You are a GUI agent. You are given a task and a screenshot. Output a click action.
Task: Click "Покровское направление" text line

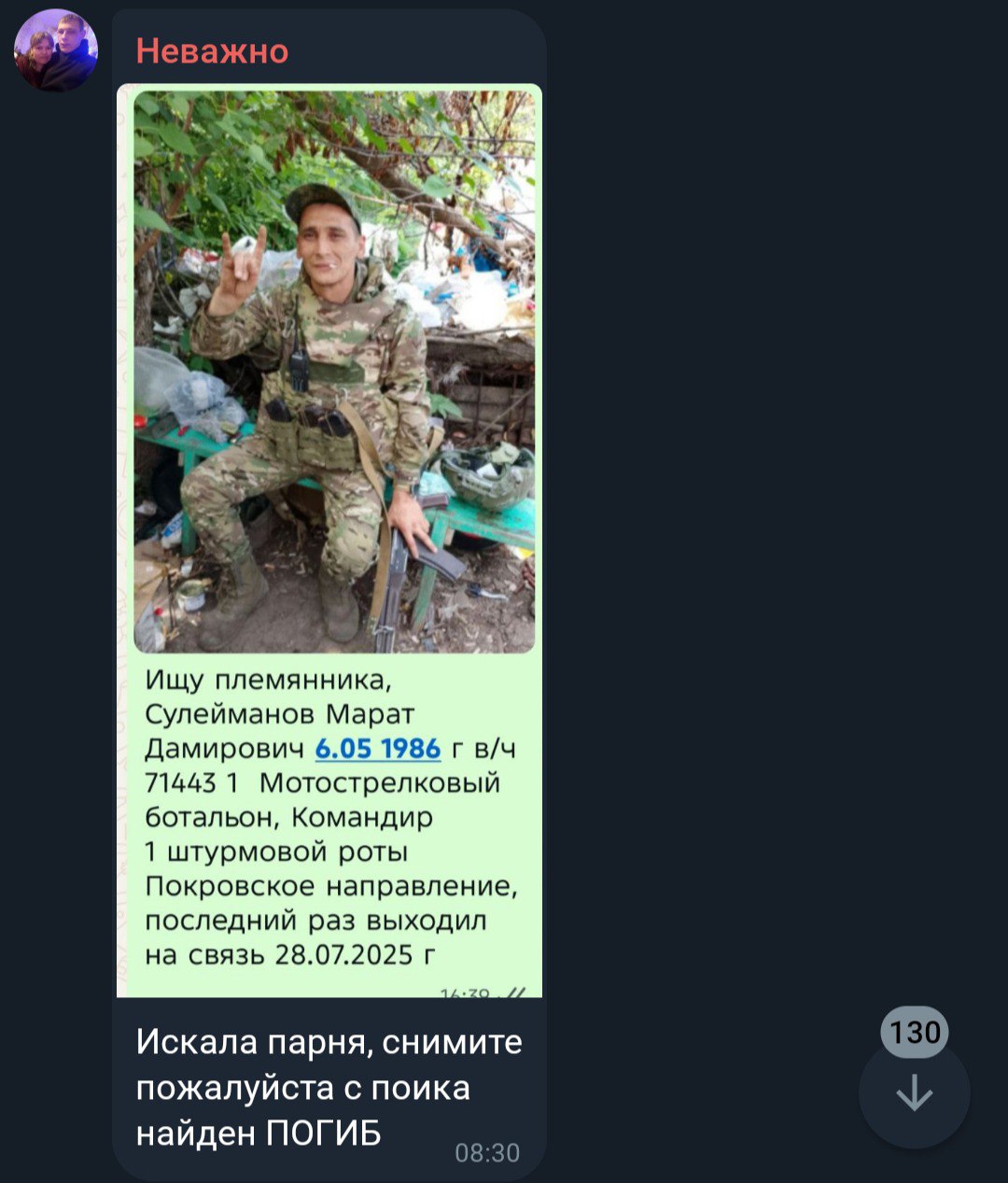click(331, 886)
